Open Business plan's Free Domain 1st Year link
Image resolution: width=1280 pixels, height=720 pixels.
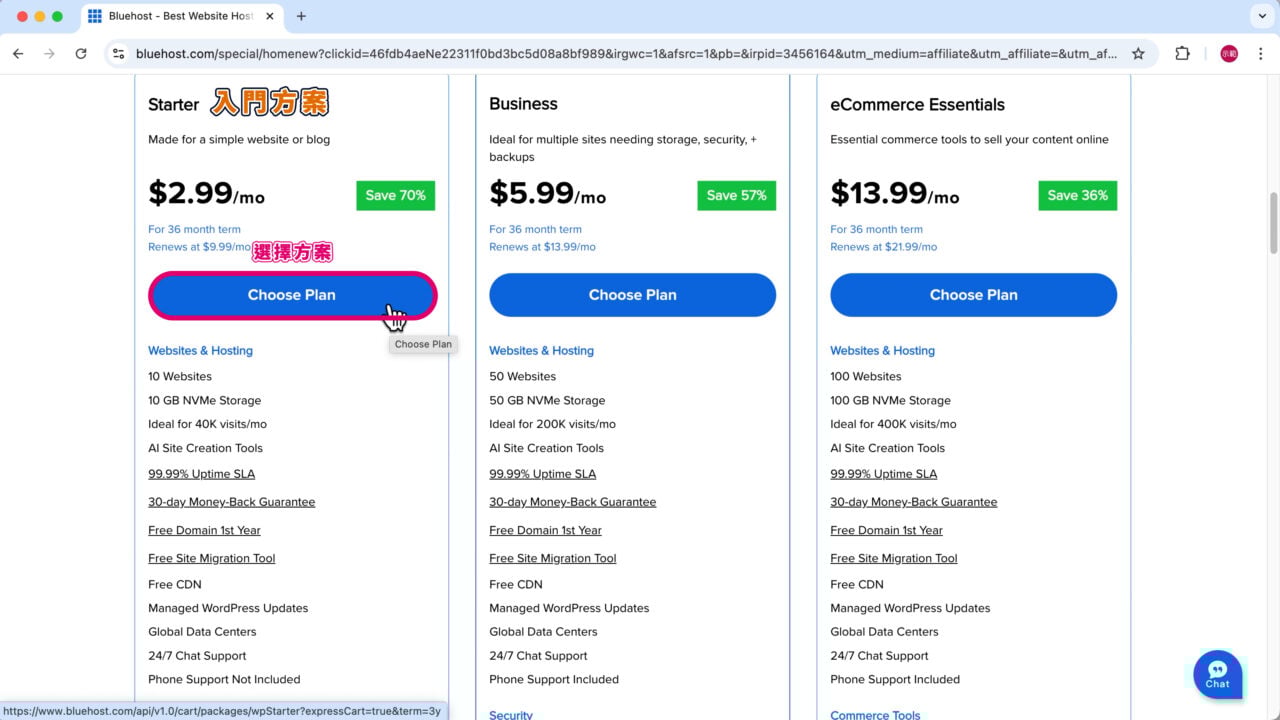pos(545,530)
